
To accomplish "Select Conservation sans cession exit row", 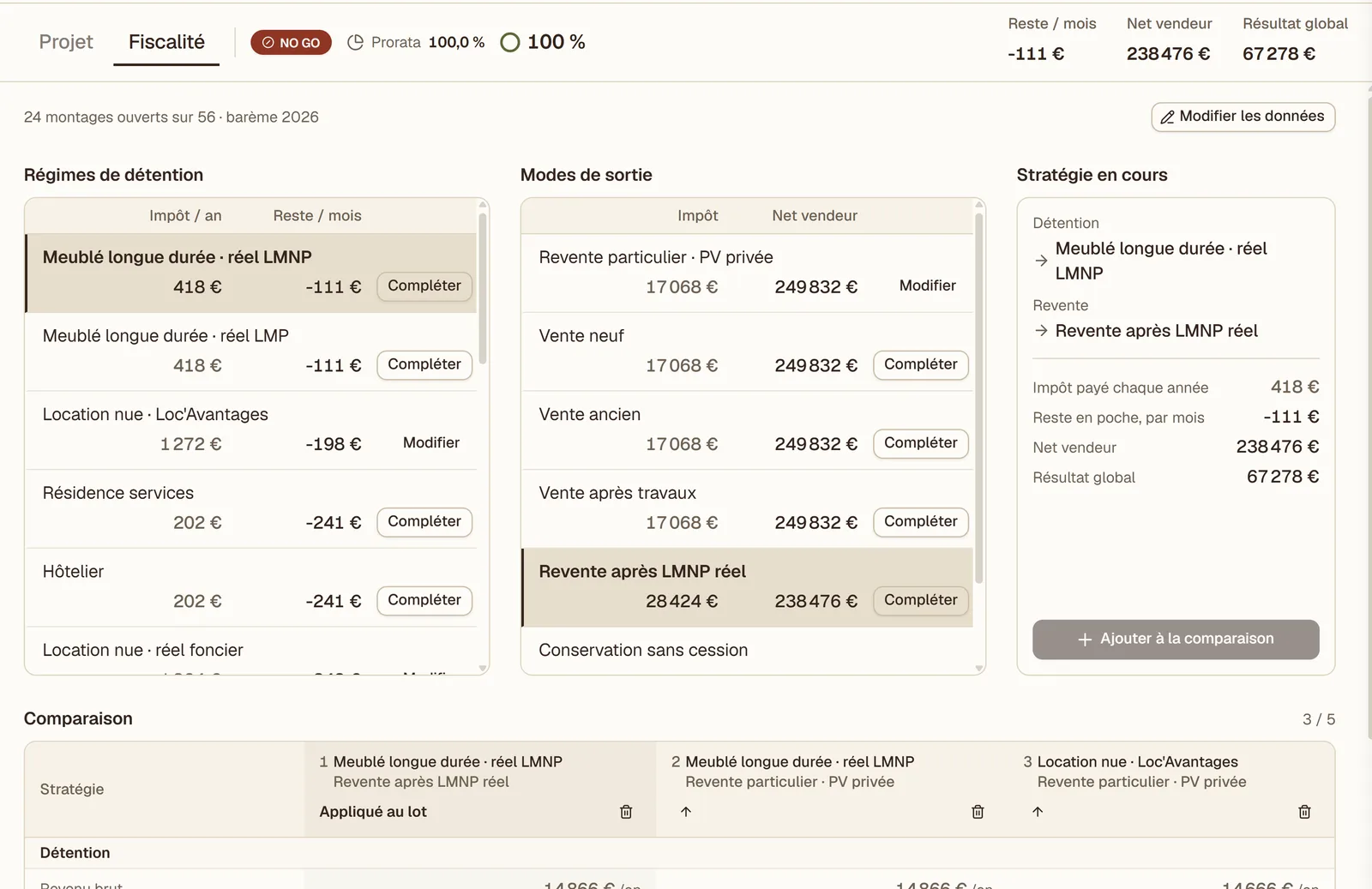I will [747, 651].
